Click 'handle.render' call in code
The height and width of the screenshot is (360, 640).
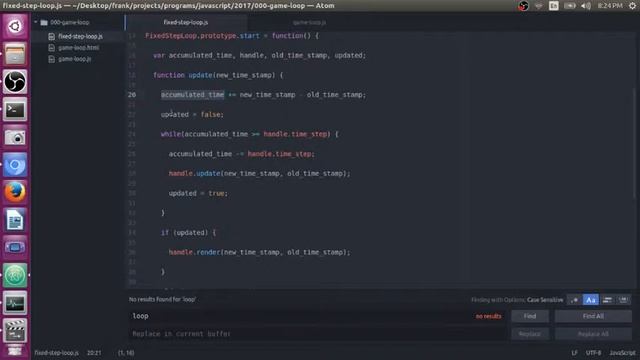coord(194,253)
